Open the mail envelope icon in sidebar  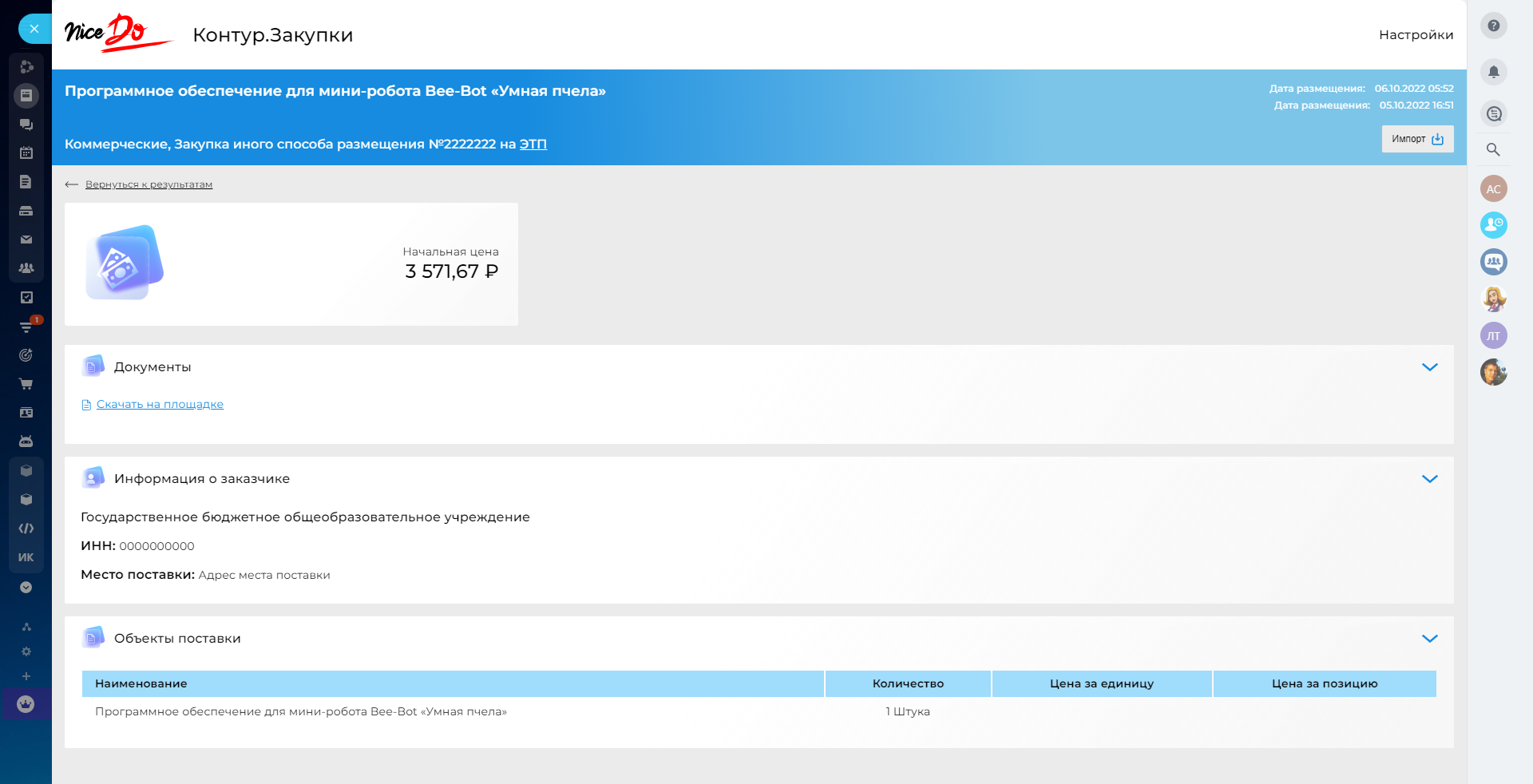pyautogui.click(x=26, y=240)
